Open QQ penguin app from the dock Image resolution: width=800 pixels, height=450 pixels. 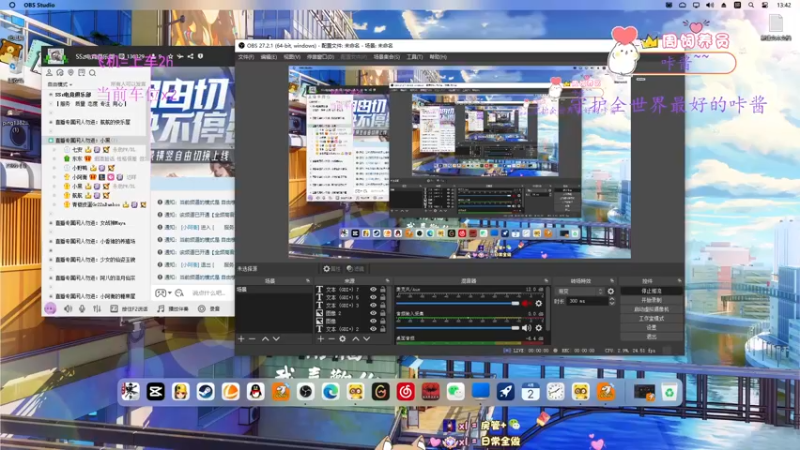click(x=256, y=392)
